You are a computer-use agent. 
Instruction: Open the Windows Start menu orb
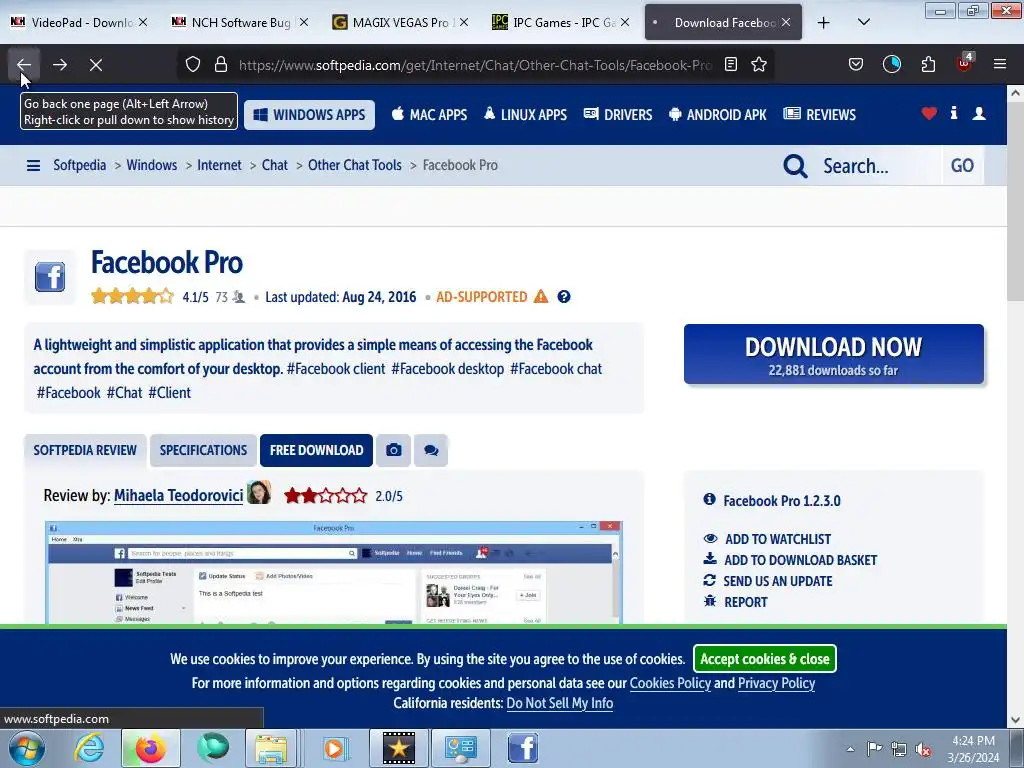[27, 748]
